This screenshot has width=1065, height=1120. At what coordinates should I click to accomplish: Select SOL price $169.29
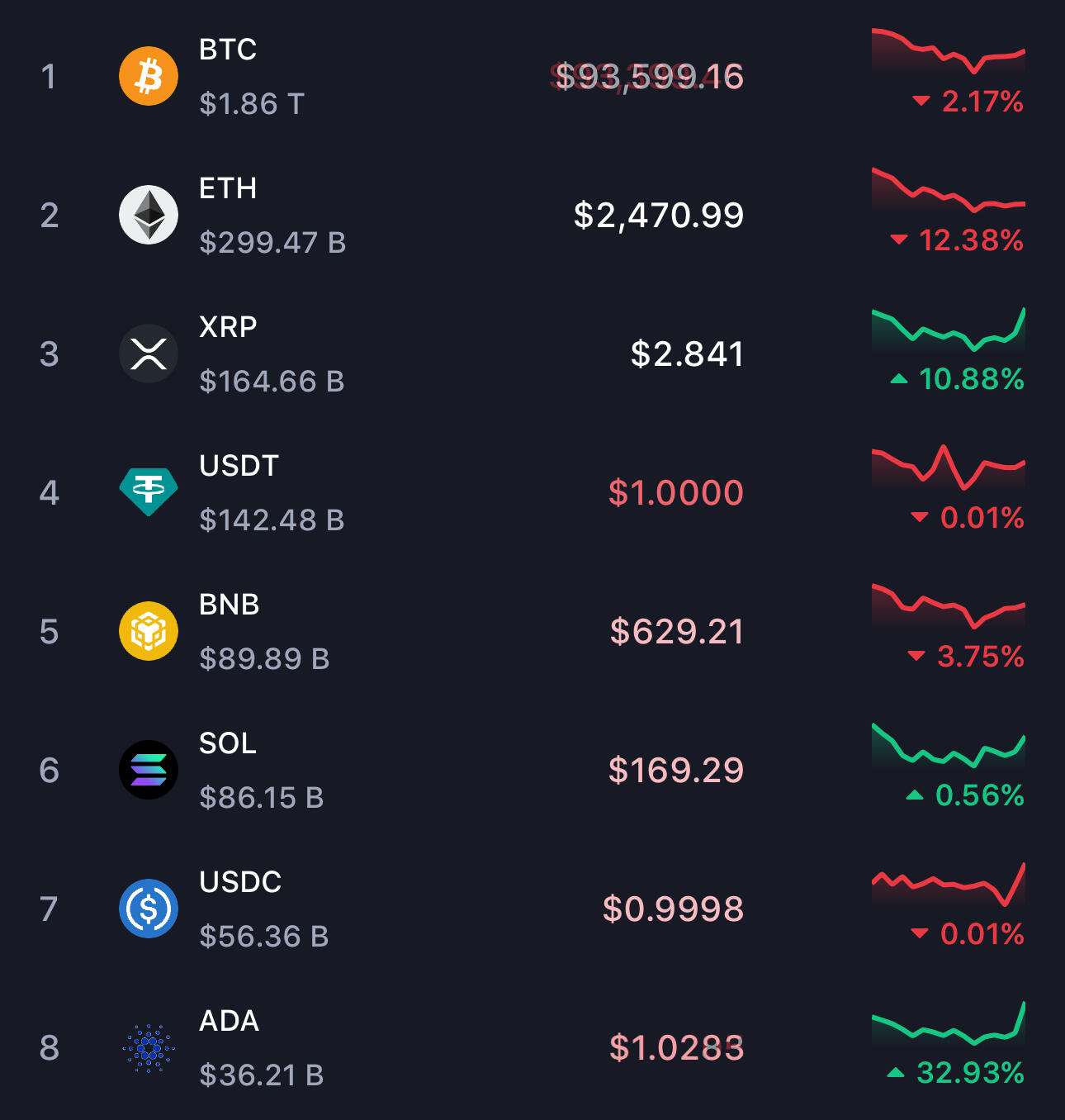pos(676,771)
